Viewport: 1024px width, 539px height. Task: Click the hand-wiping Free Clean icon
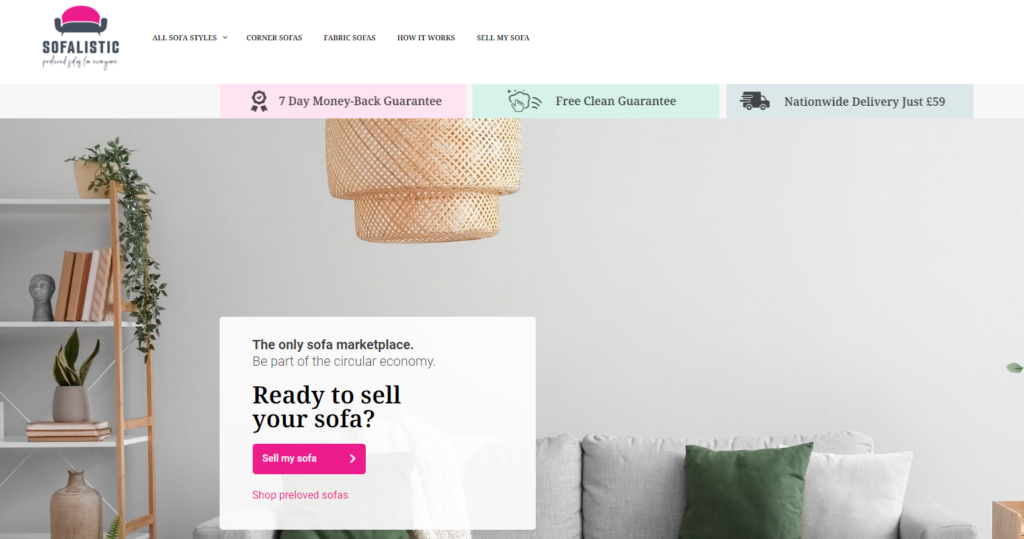(x=524, y=101)
